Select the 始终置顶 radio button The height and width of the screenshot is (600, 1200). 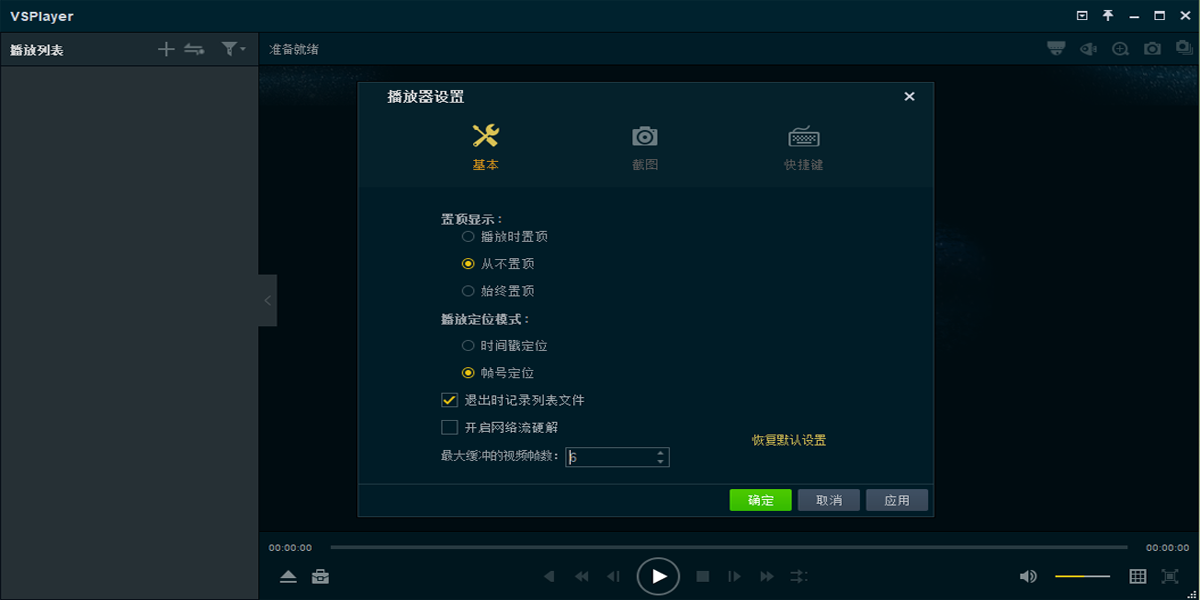pos(468,291)
